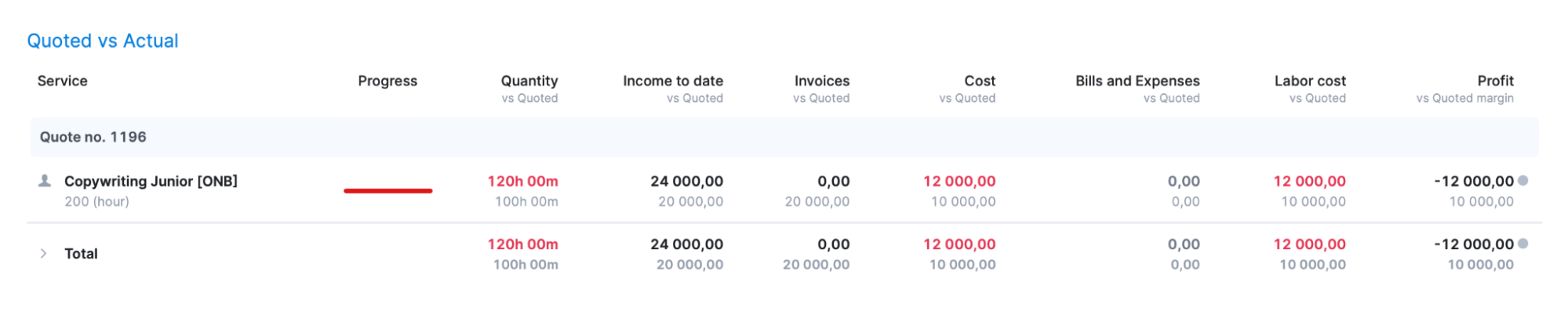The width and height of the screenshot is (1568, 311).
Task: Click the 120h 00m quantity in Copywriting row
Action: 522,181
